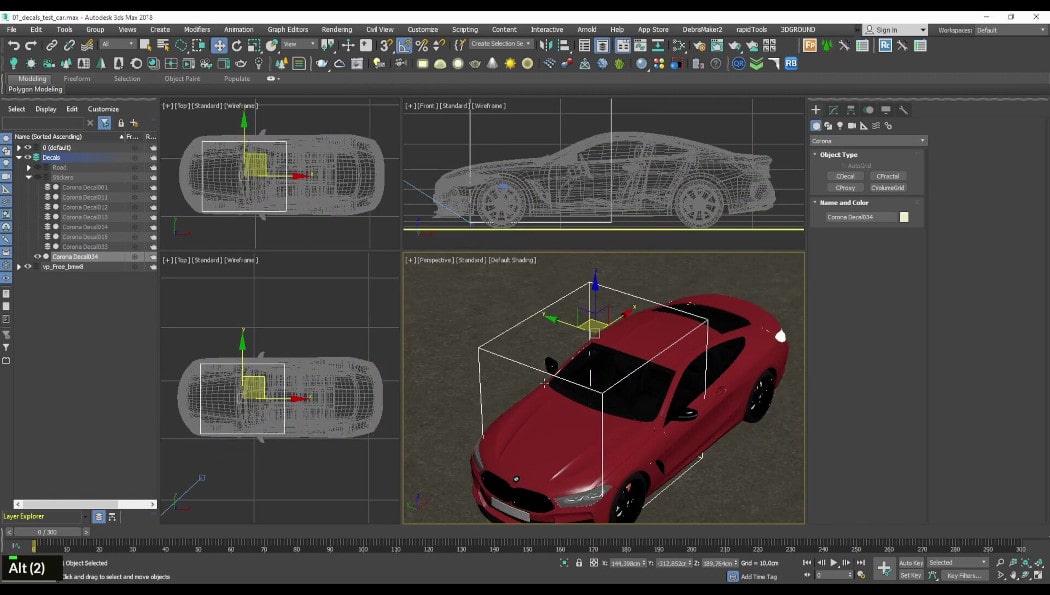
Task: Click the object color swatch beside Corona Decal034 name
Action: pos(904,217)
